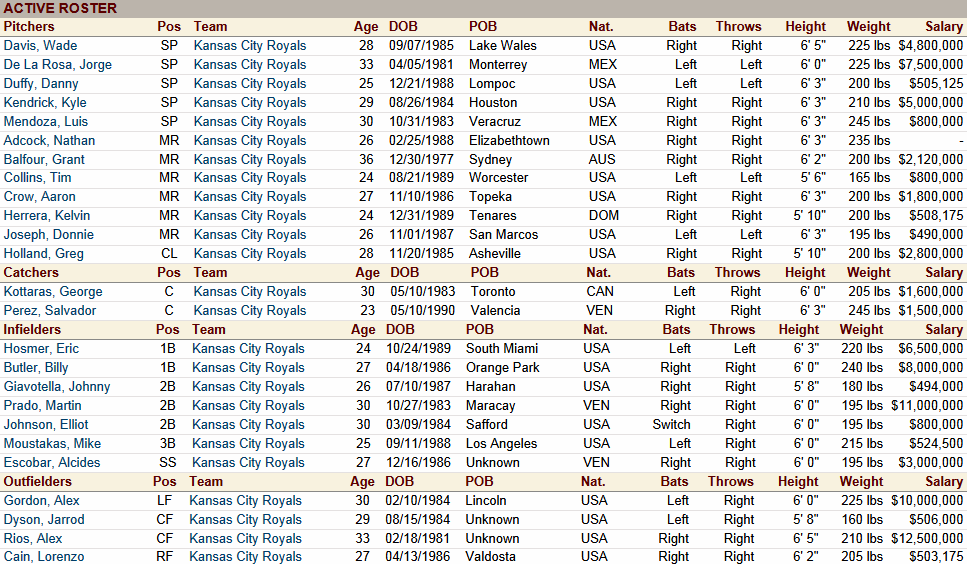Click birthplace cell Los Angeles
This screenshot has width=967, height=564.
click(501, 444)
